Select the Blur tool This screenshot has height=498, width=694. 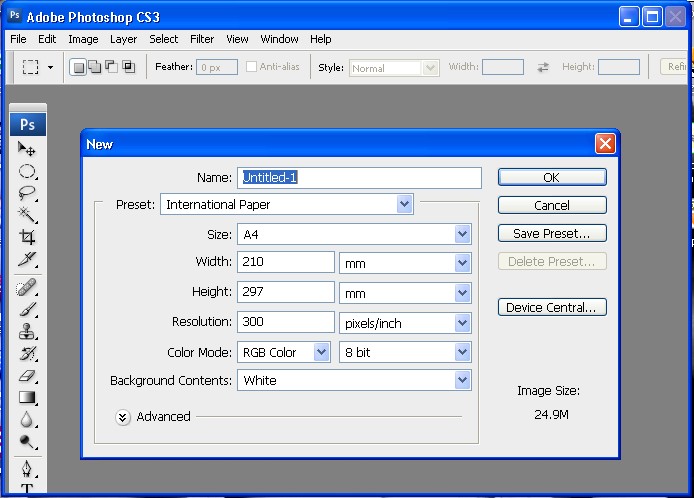(27, 419)
